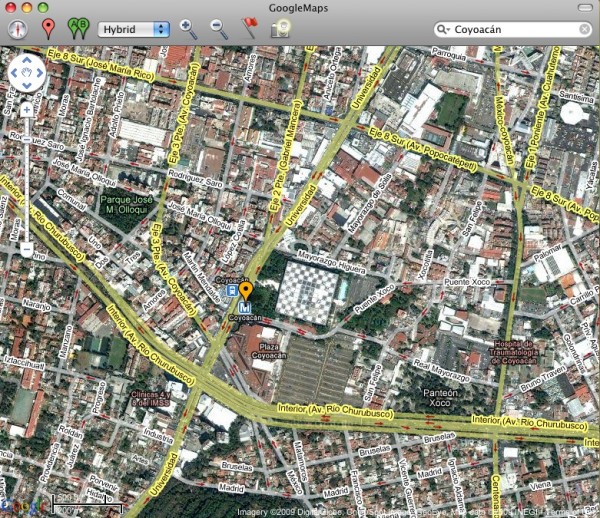Click the zoom out magnifier toolbar icon
This screenshot has width=600, height=518.
219,29
